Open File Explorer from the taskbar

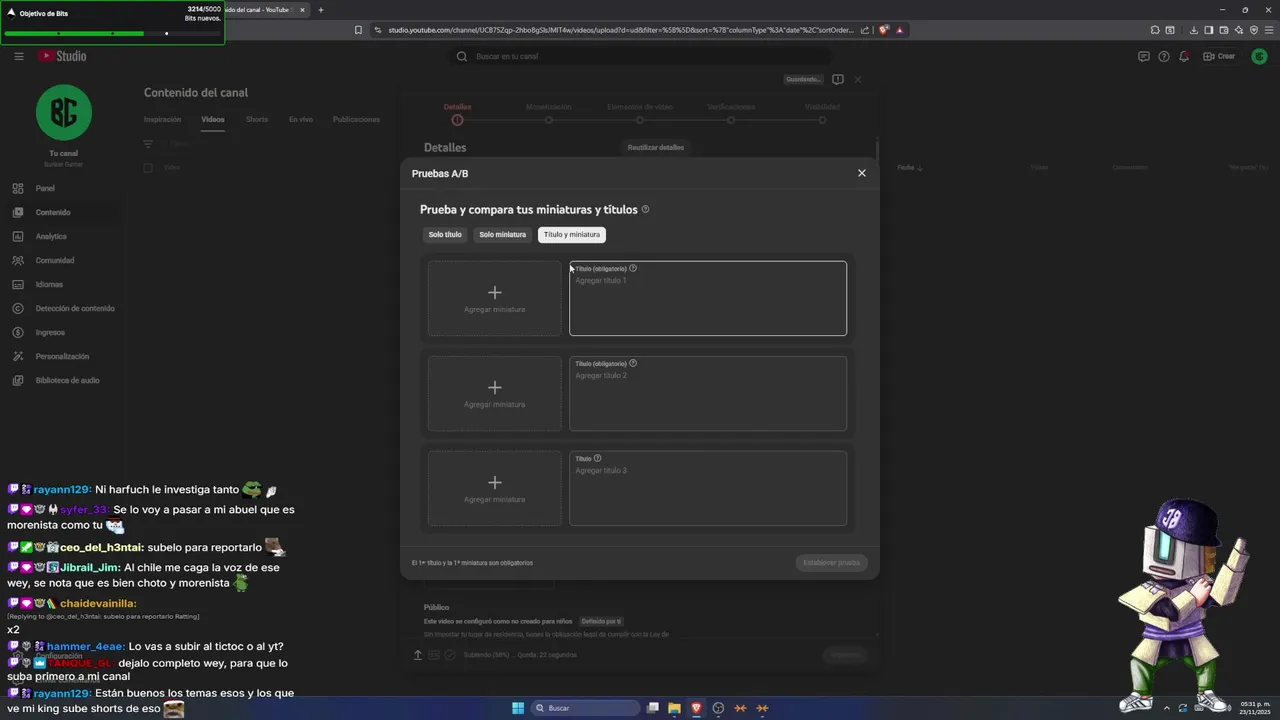[674, 708]
